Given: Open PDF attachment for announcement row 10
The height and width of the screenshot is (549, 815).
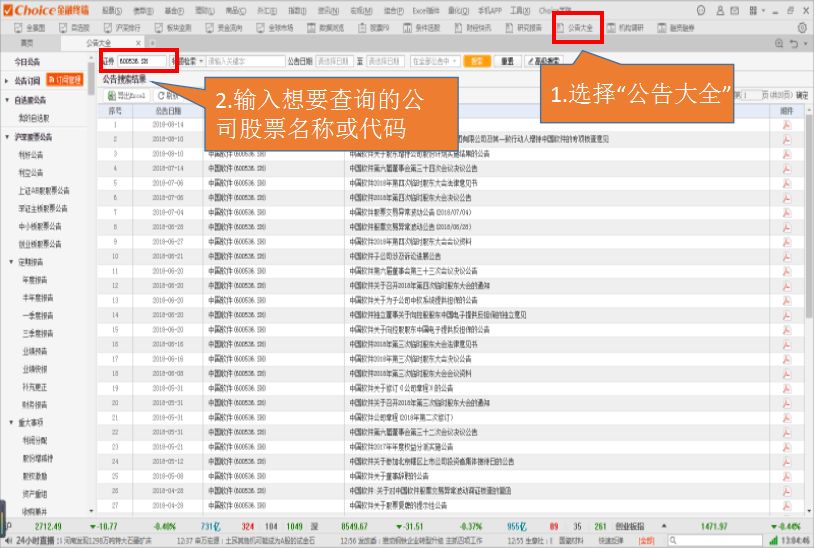Looking at the screenshot, I should (786, 257).
